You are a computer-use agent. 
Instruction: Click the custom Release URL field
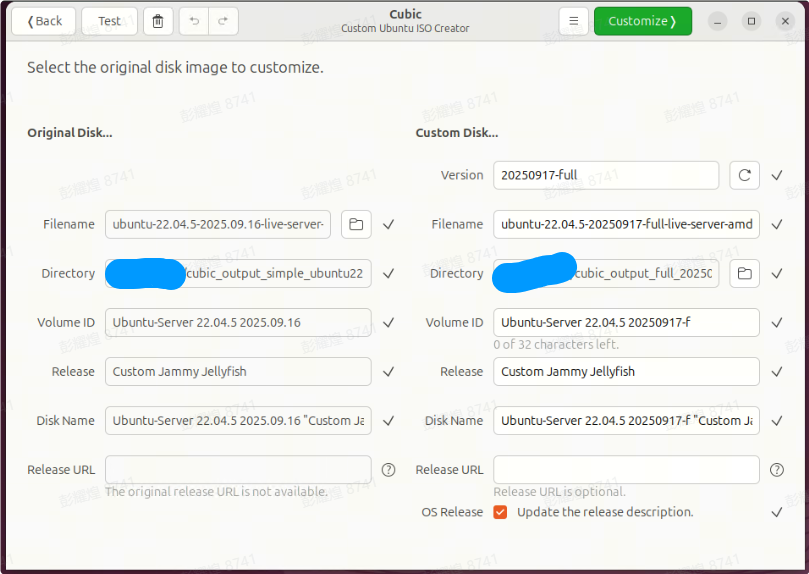pos(626,469)
